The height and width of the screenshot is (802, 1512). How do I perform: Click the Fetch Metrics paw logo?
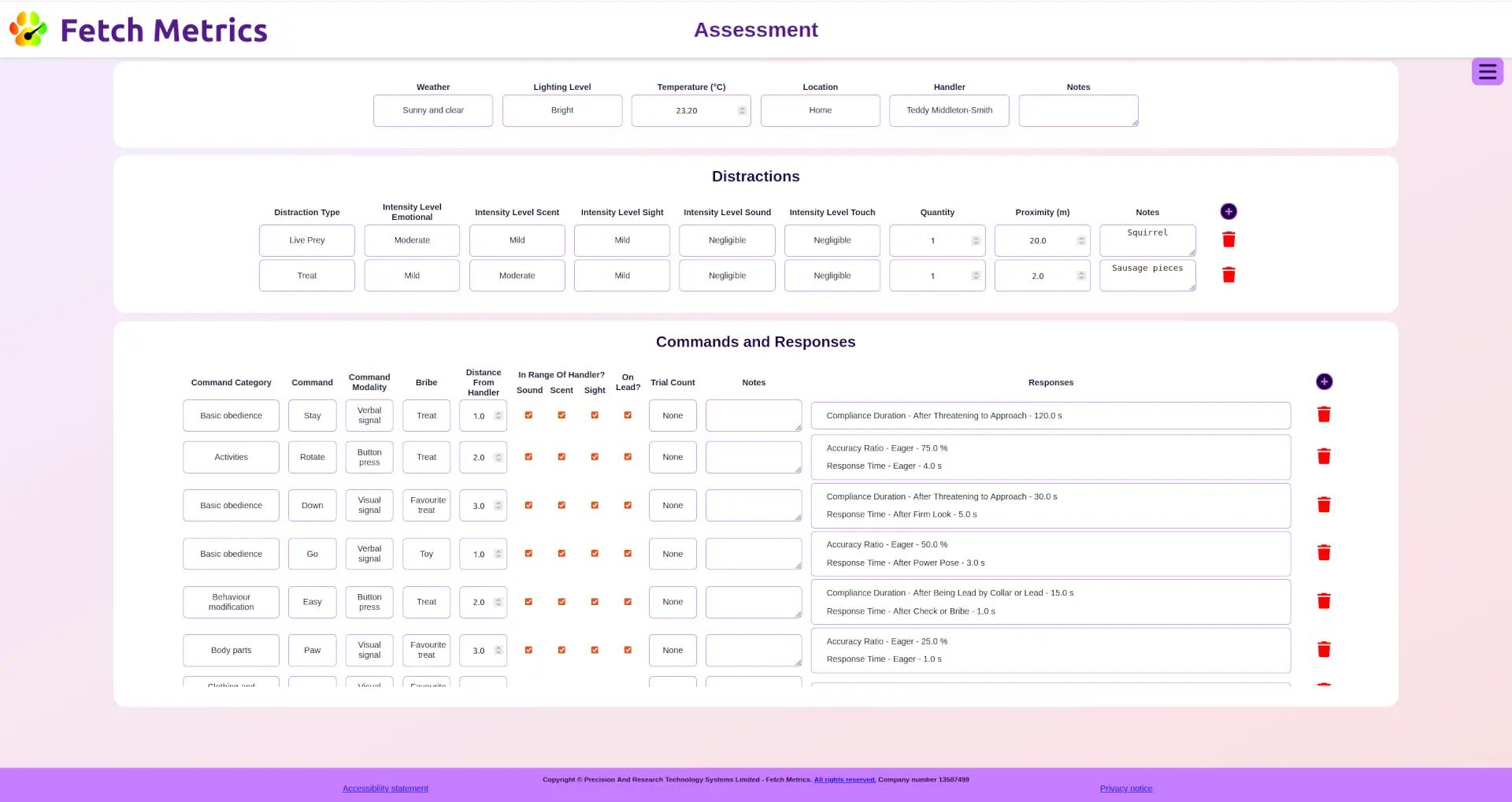28,30
